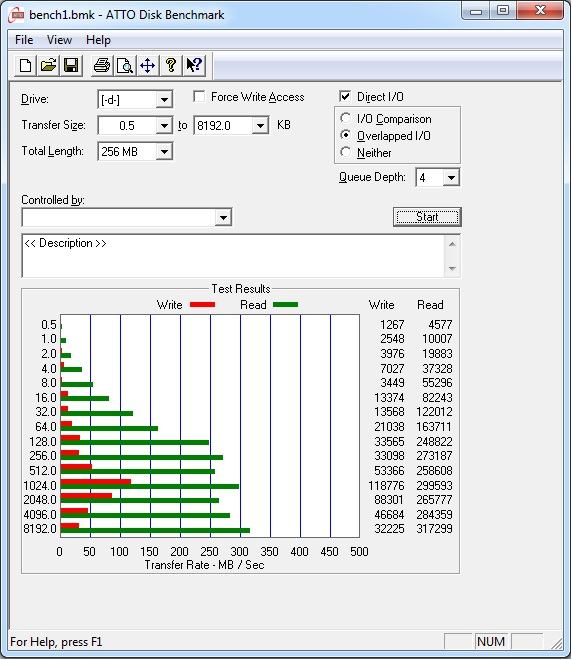Click the About question mark icon

[x=170, y=66]
